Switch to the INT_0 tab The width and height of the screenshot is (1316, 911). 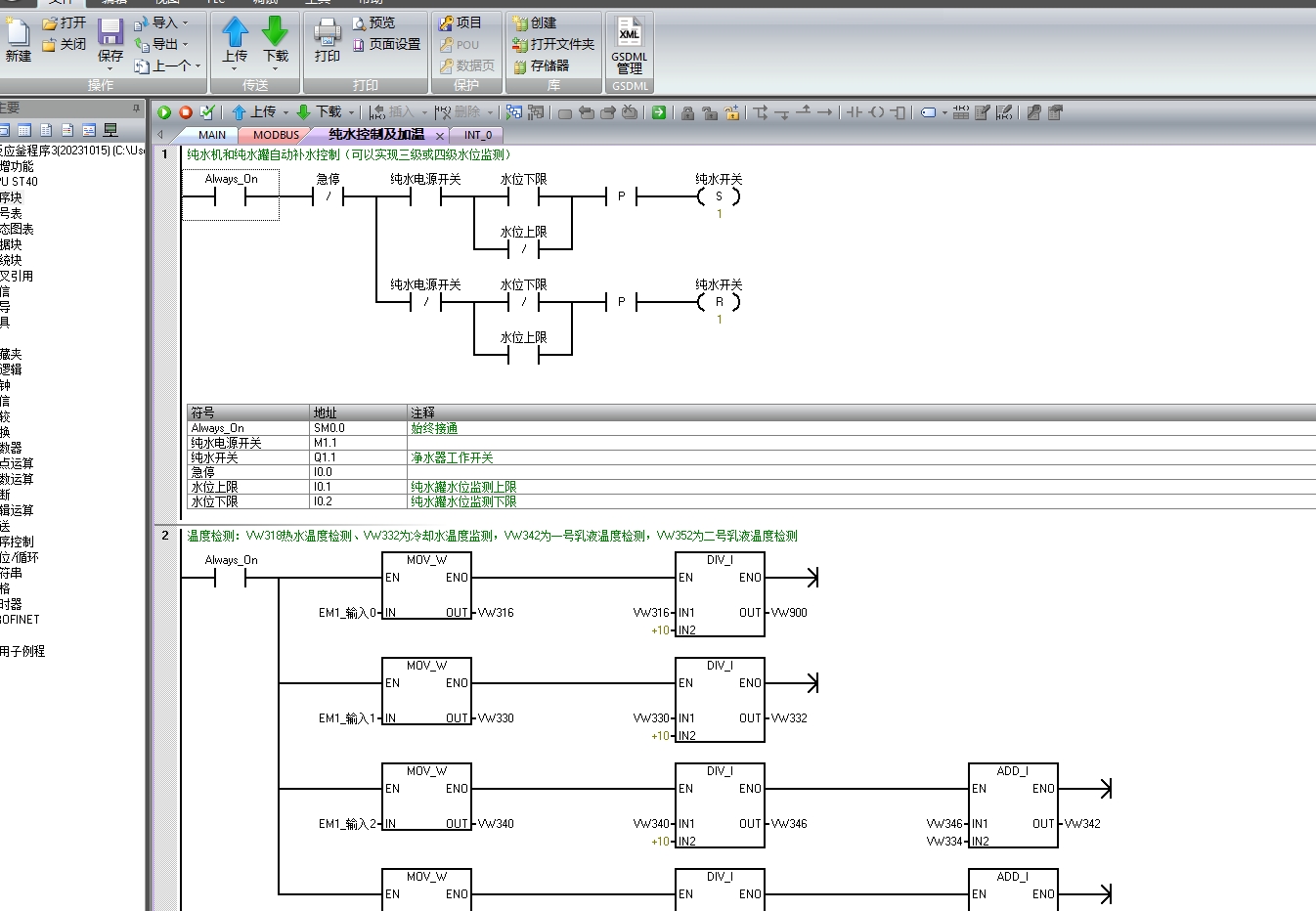478,135
